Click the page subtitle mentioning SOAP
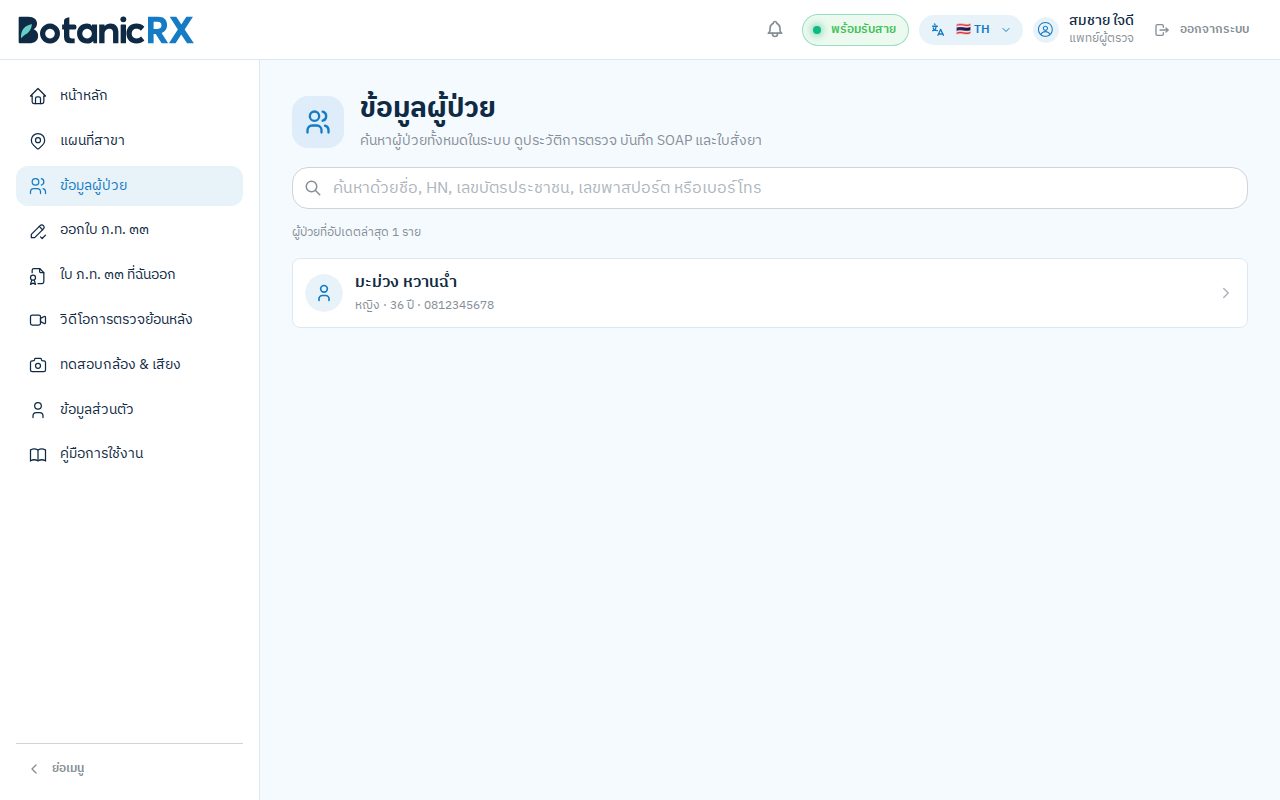 tap(561, 141)
